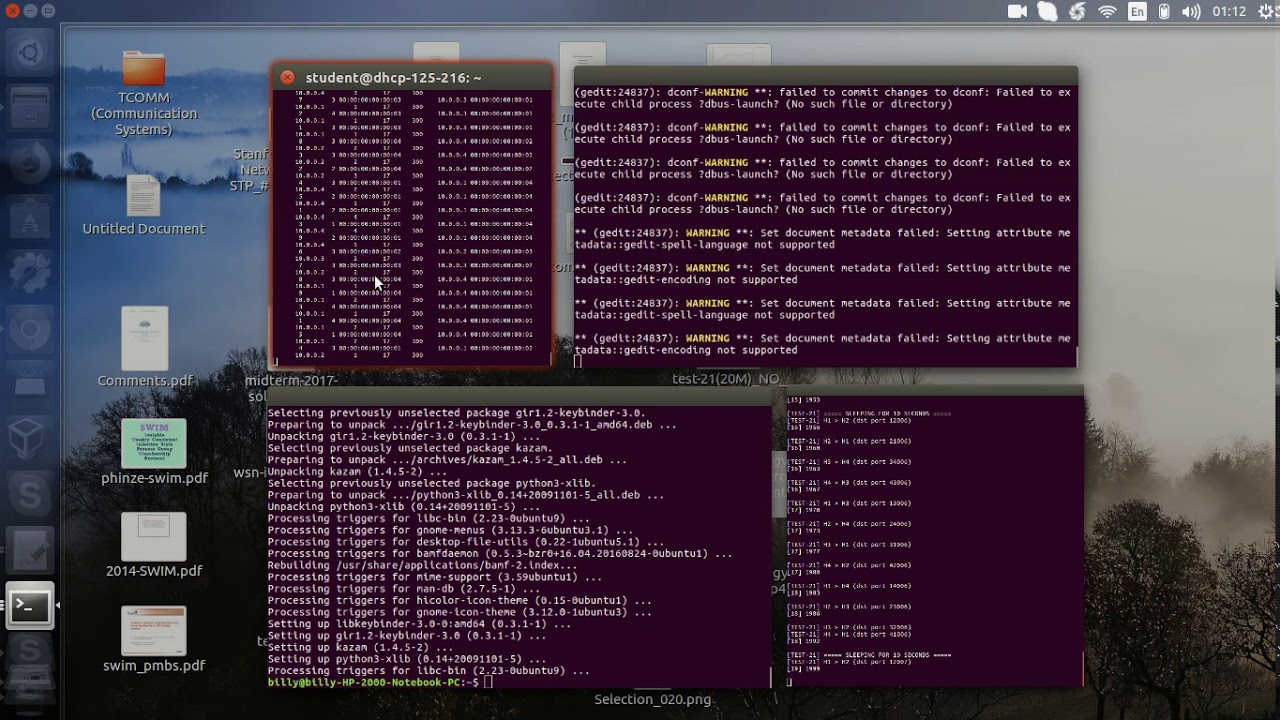Open the Files manager in the launcher
This screenshot has height=720, width=1280.
tap(29, 107)
